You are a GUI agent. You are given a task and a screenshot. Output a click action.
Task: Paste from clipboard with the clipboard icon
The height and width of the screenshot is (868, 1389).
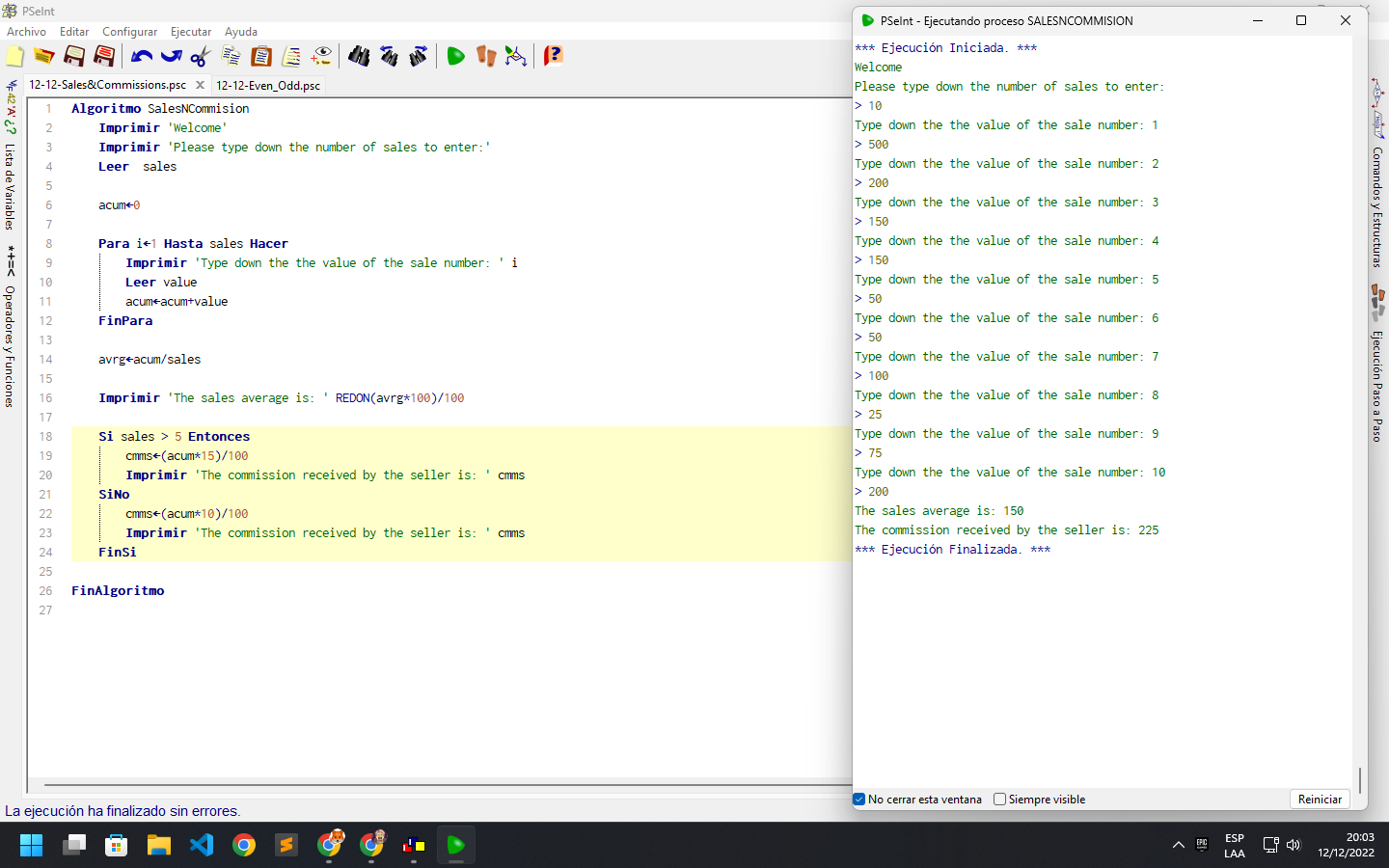point(261,56)
